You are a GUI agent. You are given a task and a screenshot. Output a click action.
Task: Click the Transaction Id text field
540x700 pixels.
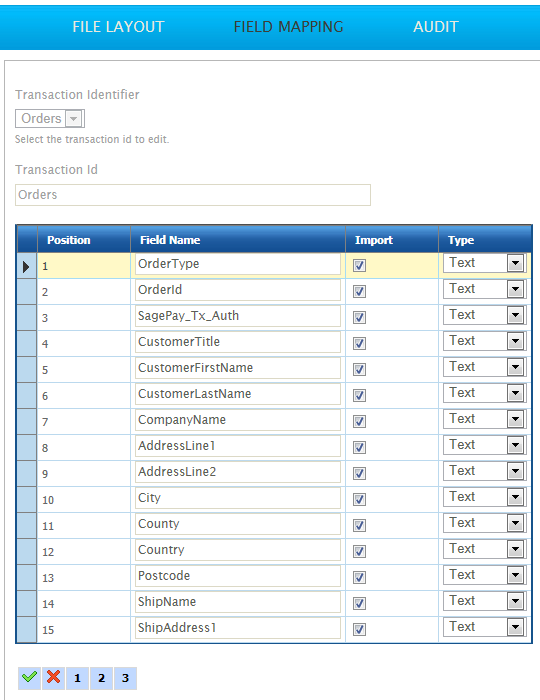pos(193,195)
